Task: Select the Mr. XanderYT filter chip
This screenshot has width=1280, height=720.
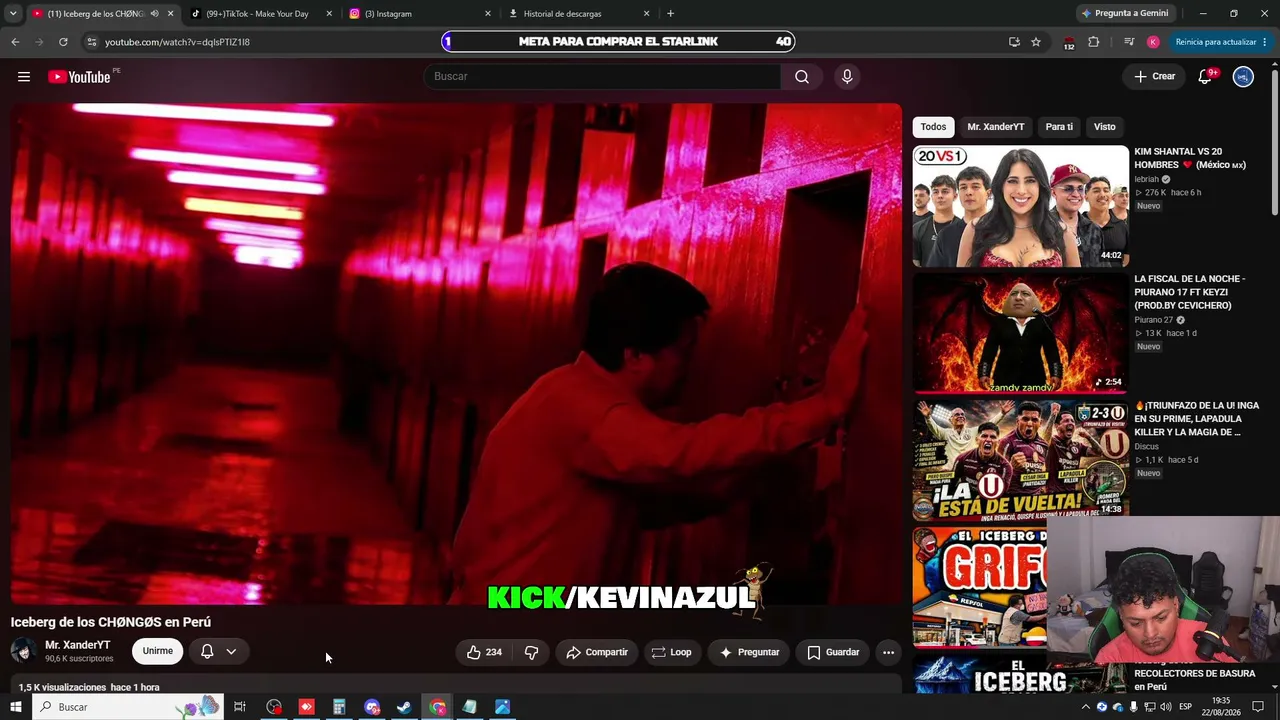Action: [996, 127]
